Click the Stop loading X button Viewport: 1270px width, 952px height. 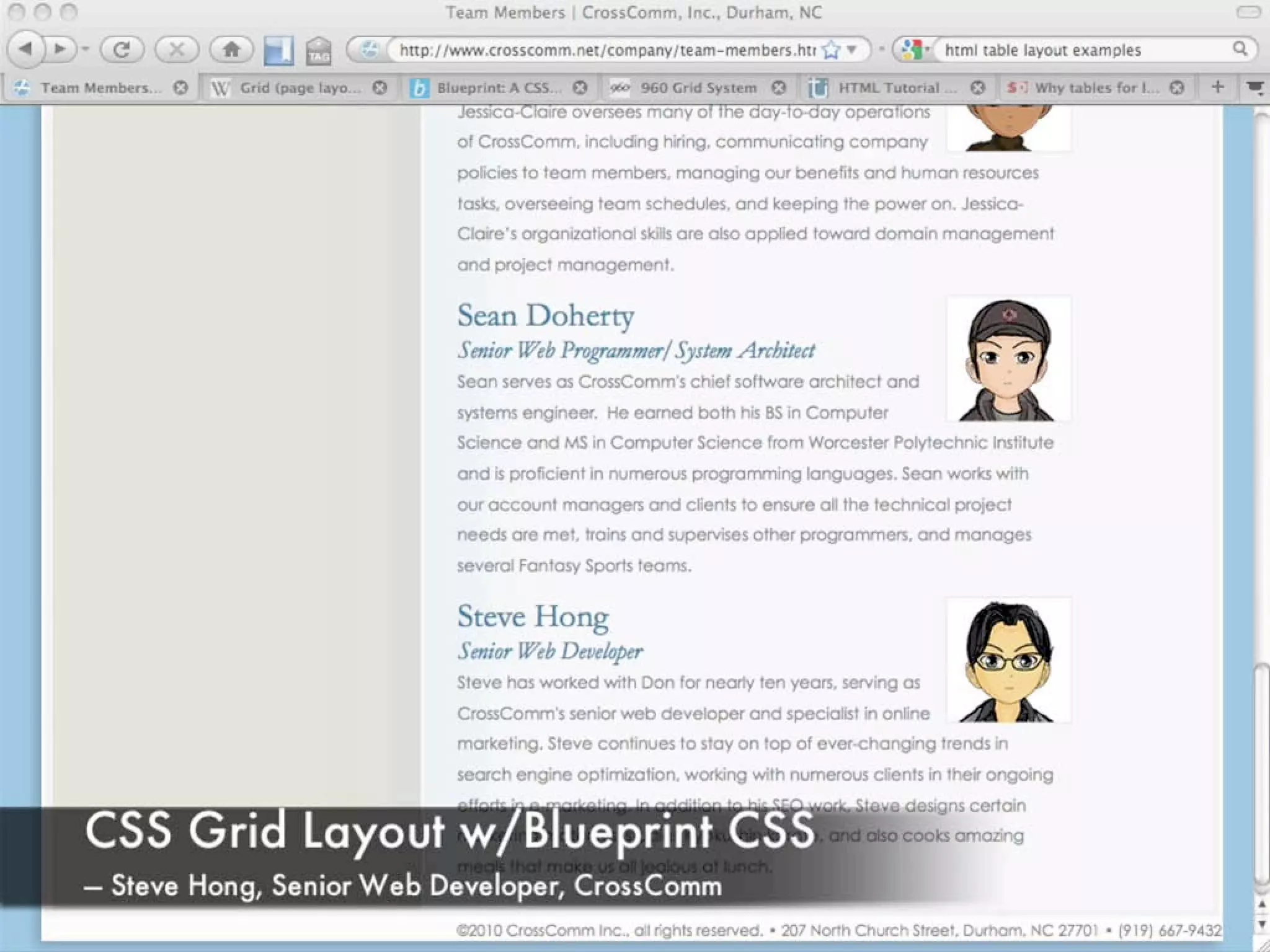click(x=177, y=50)
